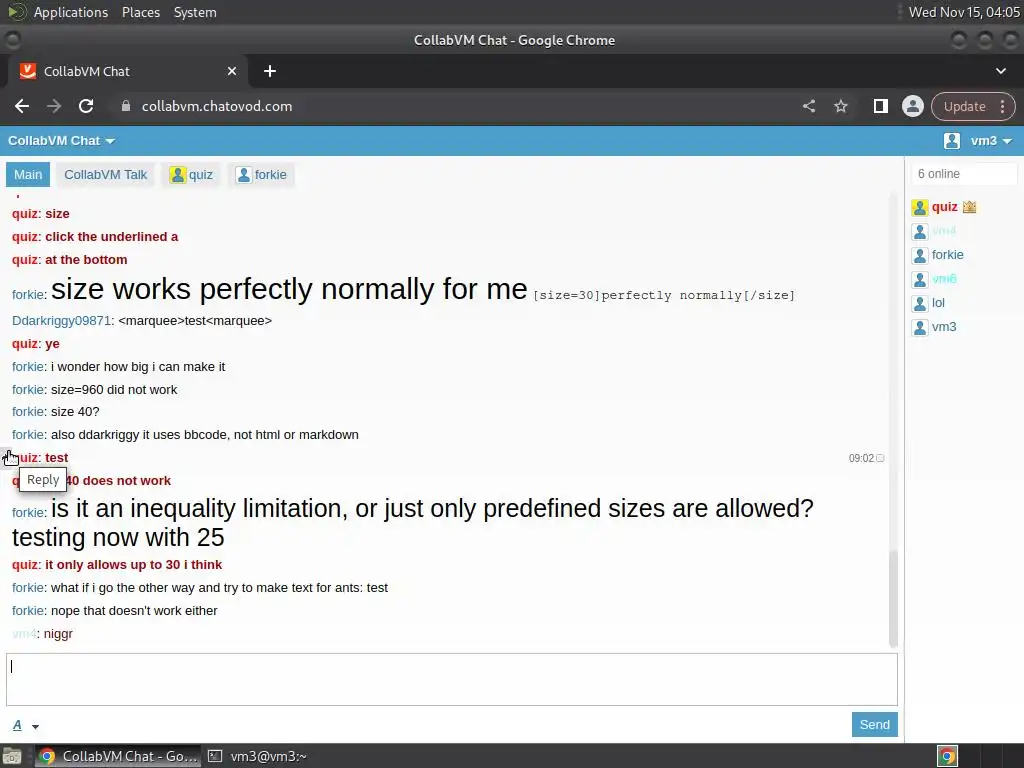Screen dimensions: 1024x768
Task: Click the small icon next to 09:02
Action: (880, 458)
